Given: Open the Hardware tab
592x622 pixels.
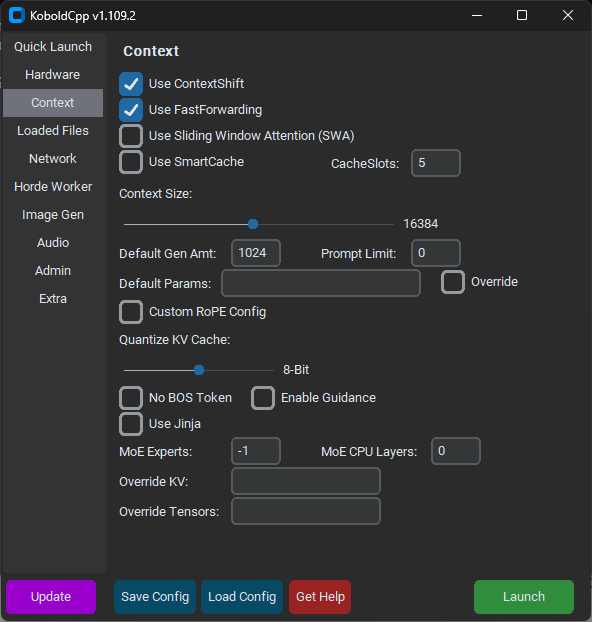Looking at the screenshot, I should click(53, 75).
